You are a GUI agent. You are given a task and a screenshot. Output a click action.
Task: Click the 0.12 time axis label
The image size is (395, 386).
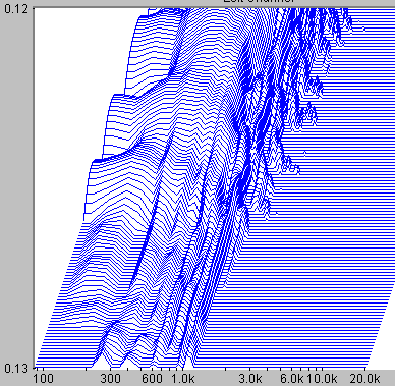coord(16,8)
